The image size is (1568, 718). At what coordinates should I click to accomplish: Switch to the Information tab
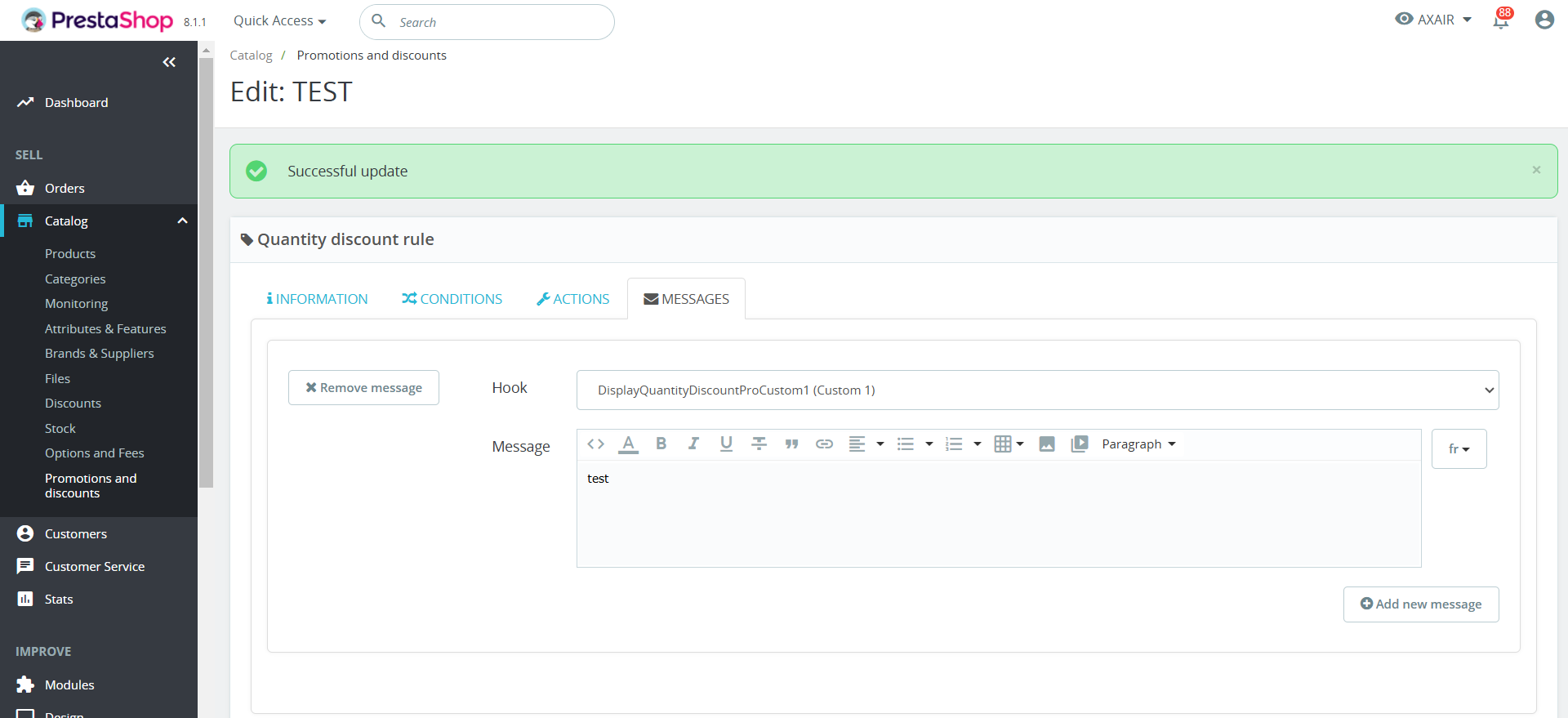(x=317, y=299)
